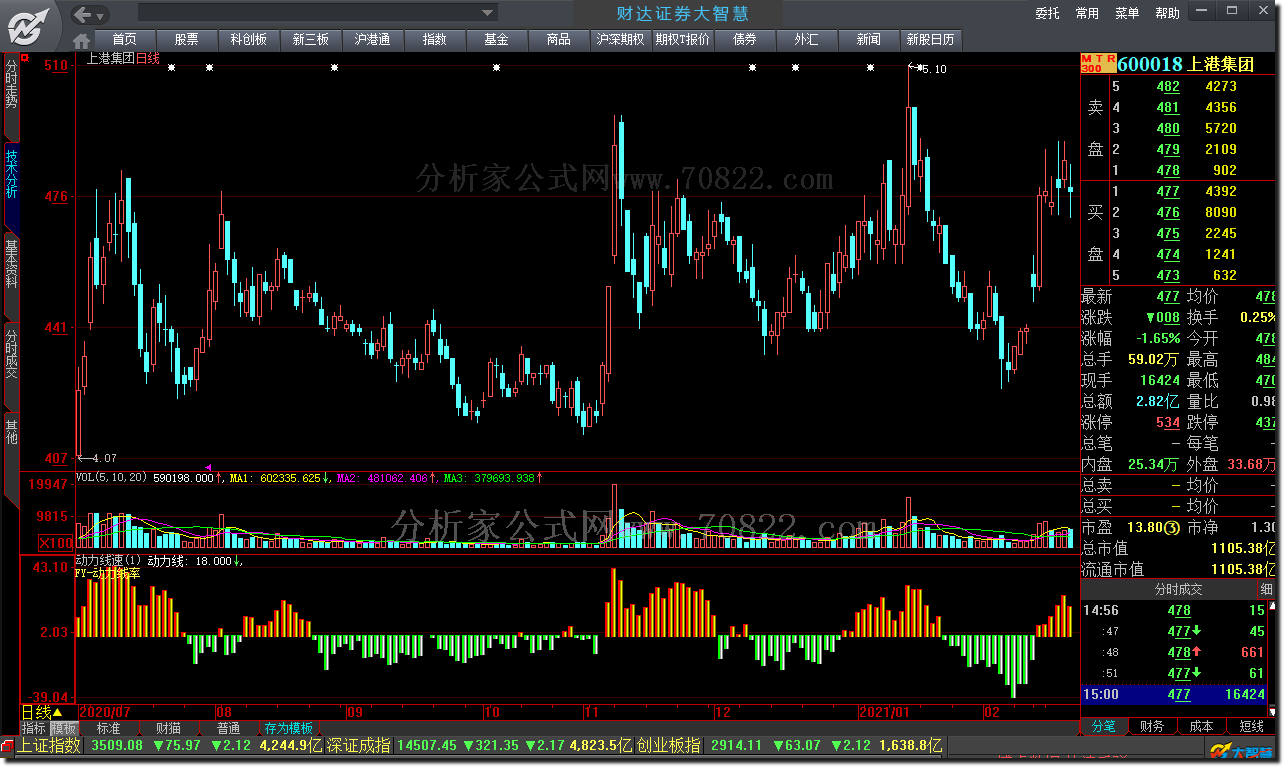Image resolution: width=1285 pixels, height=767 pixels.
Task: Click the 动力线速(1) indicator label
Action: click(108, 561)
